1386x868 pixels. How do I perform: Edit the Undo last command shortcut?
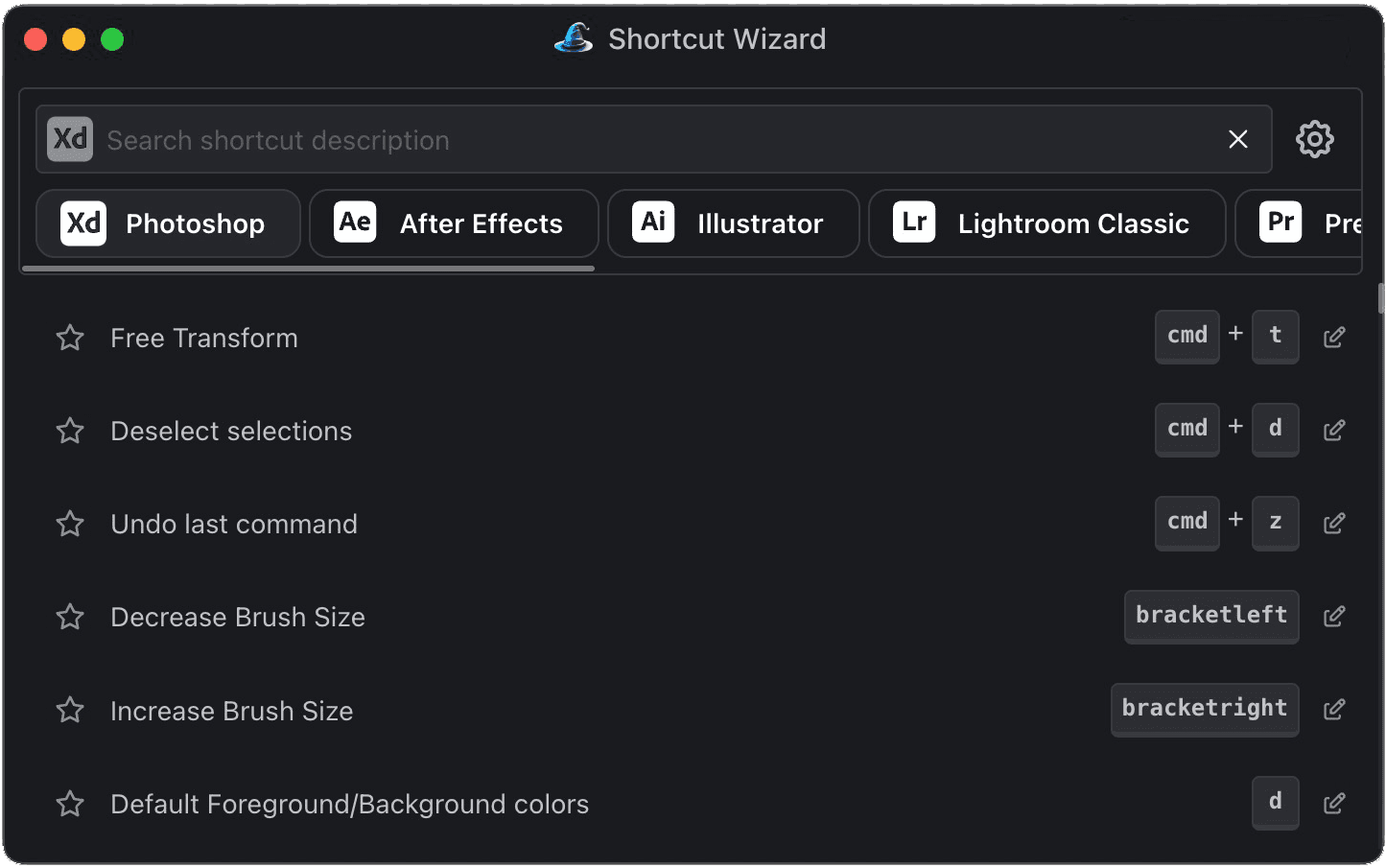pyautogui.click(x=1334, y=524)
